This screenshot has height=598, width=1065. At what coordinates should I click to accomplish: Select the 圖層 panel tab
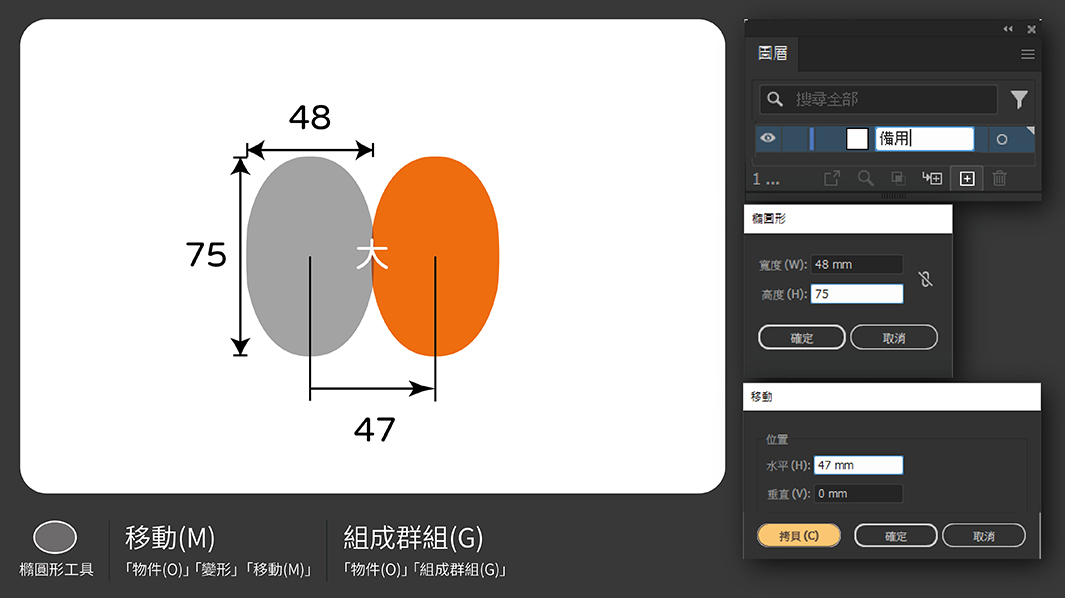(773, 54)
